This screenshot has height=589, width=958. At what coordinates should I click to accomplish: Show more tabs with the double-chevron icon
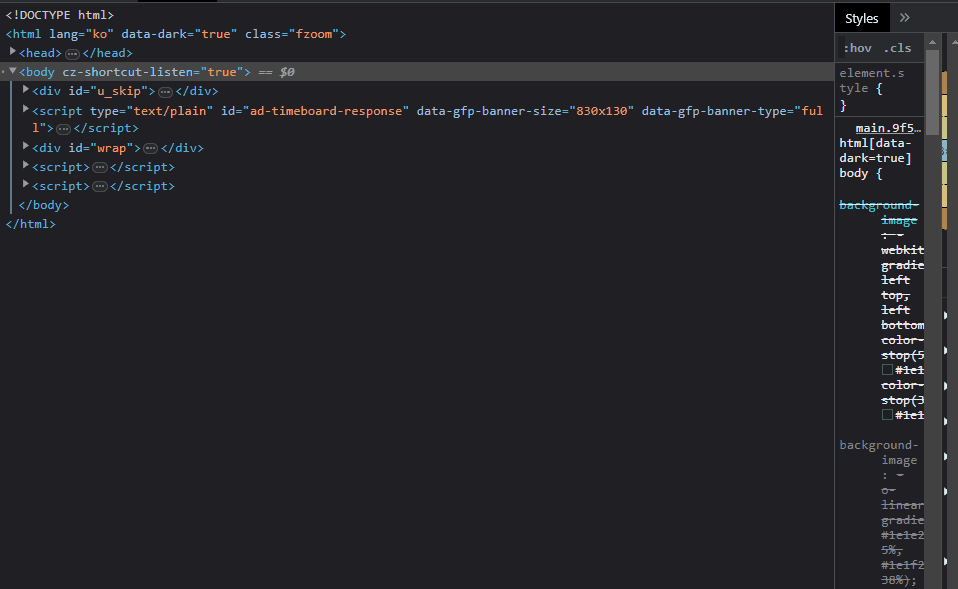(905, 18)
